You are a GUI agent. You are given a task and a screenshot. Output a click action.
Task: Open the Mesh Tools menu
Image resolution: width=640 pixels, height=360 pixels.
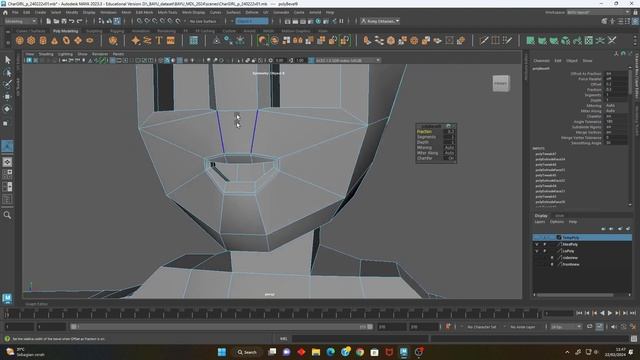pyautogui.click(x=167, y=12)
